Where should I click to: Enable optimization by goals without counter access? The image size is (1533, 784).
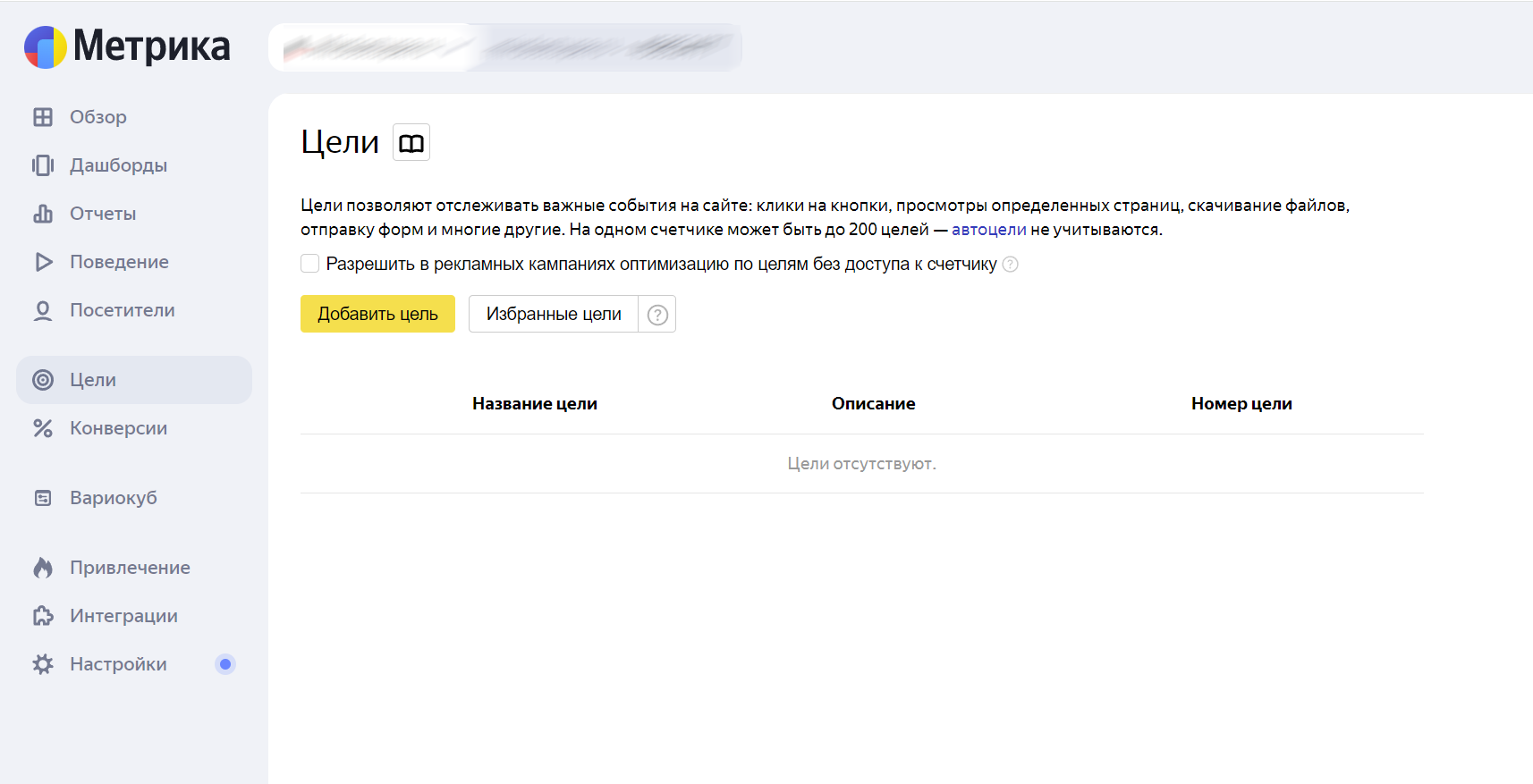click(x=310, y=264)
